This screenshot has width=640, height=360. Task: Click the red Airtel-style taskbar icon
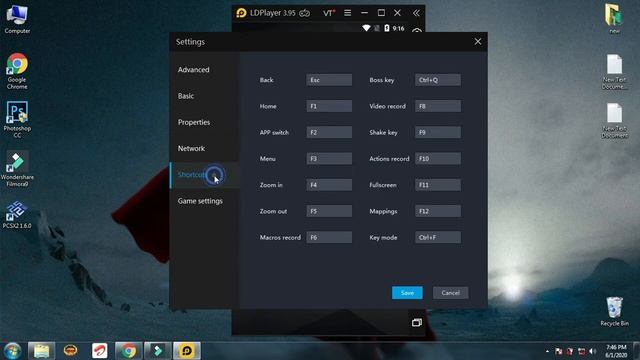tap(100, 351)
